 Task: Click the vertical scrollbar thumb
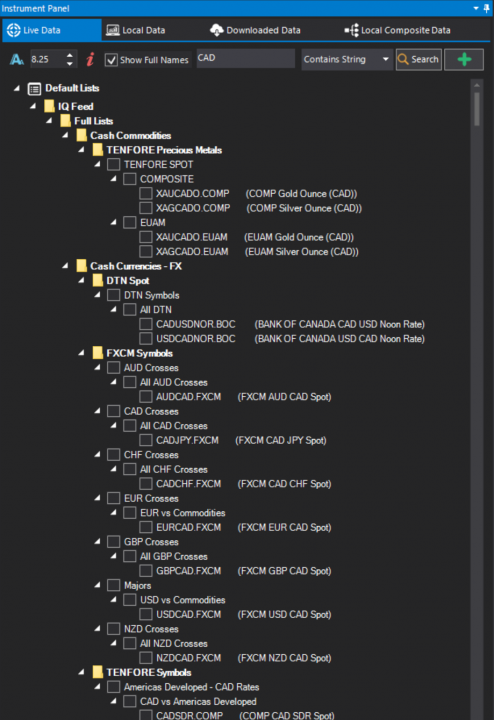pyautogui.click(x=477, y=109)
